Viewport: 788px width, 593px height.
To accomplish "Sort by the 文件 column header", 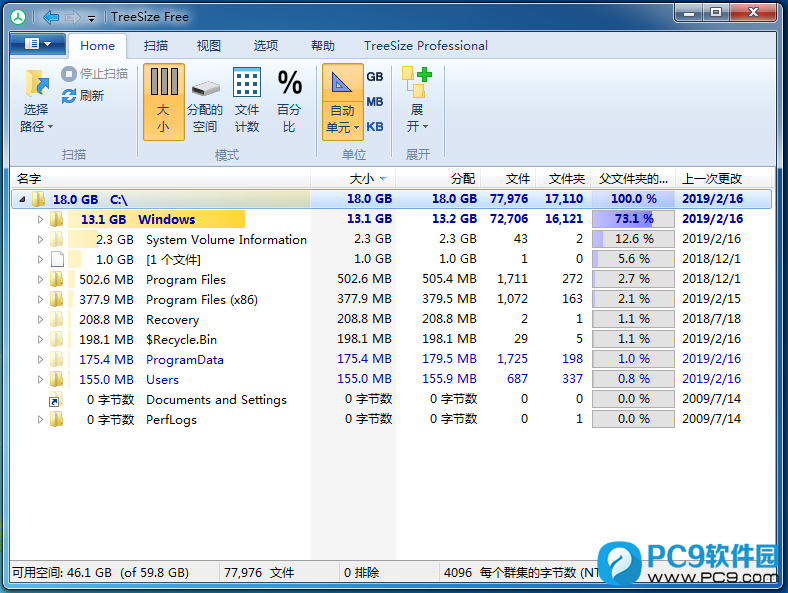I will point(508,178).
